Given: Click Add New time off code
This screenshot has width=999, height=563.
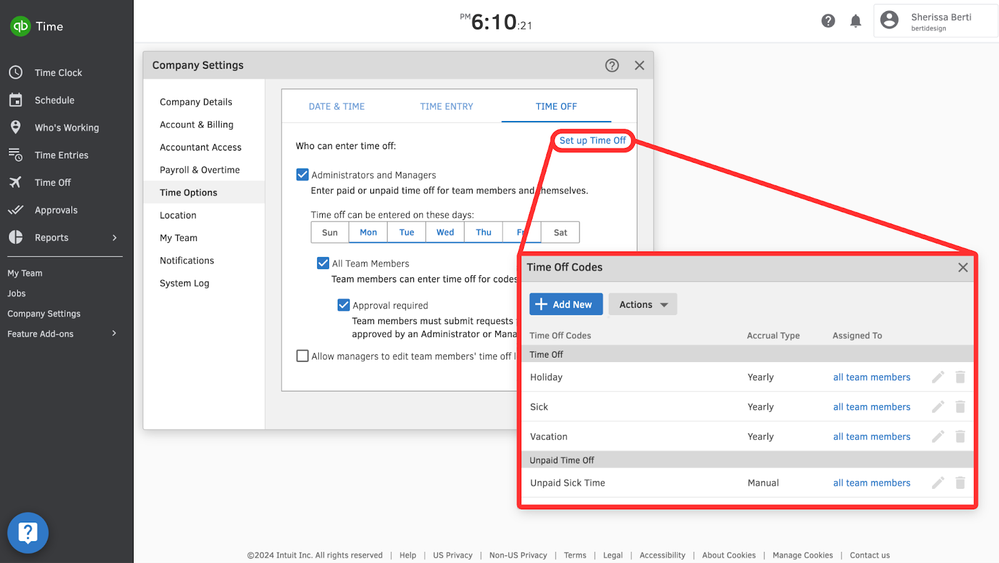Looking at the screenshot, I should (566, 304).
